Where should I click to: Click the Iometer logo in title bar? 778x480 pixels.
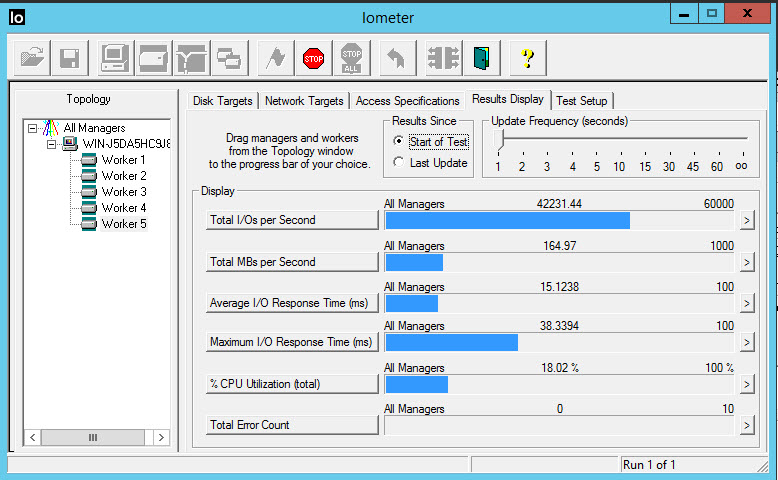pyautogui.click(x=17, y=17)
